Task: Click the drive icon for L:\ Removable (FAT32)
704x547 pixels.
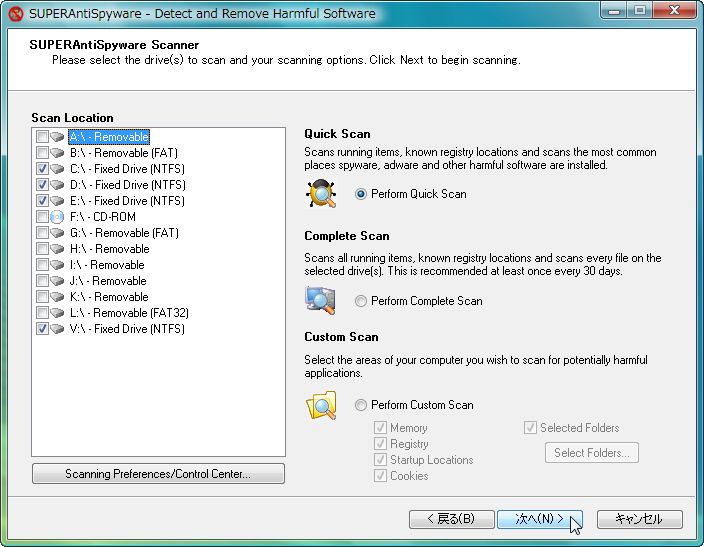Action: (57, 313)
